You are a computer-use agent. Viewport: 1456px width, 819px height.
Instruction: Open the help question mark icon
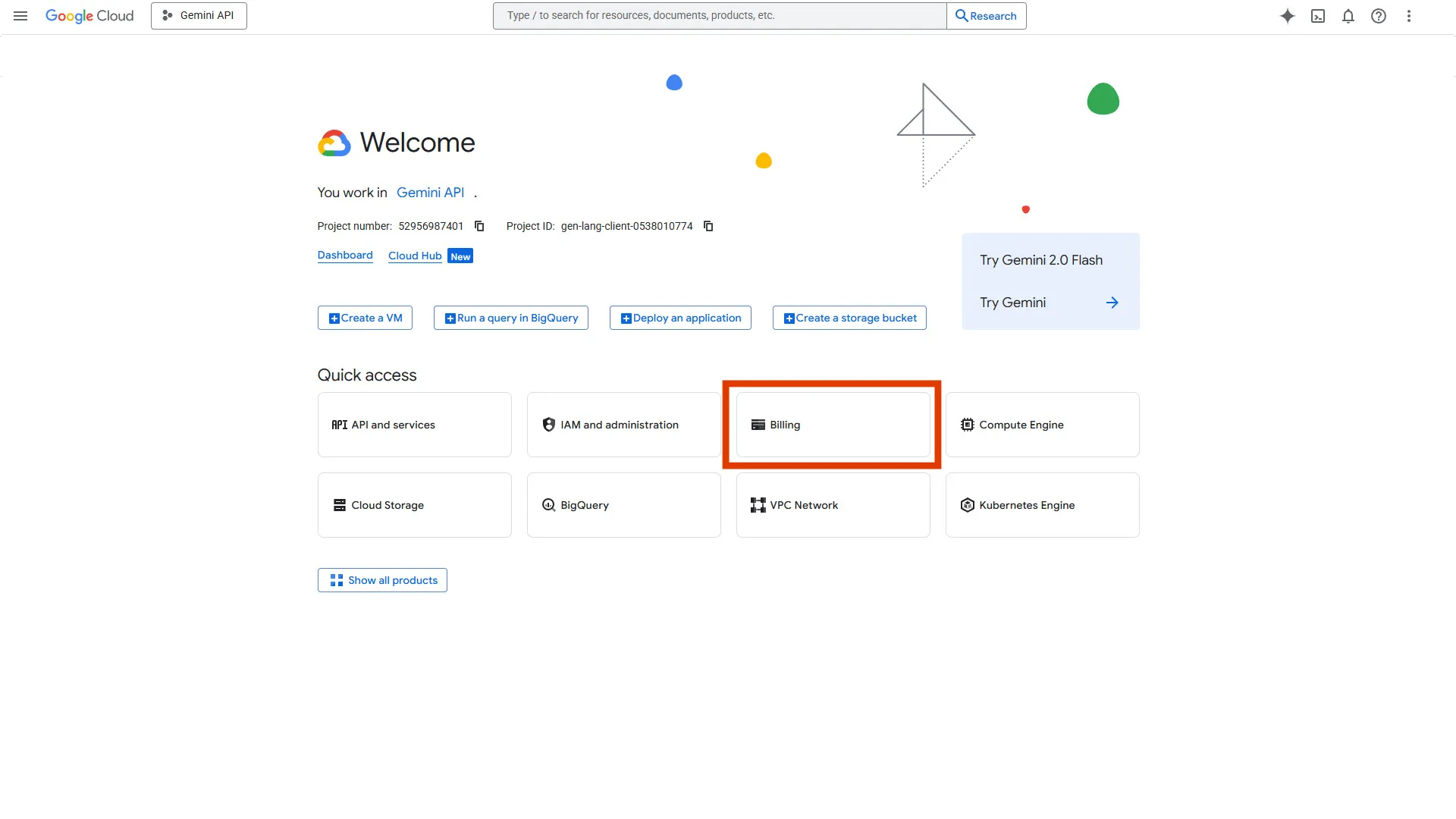(1379, 16)
